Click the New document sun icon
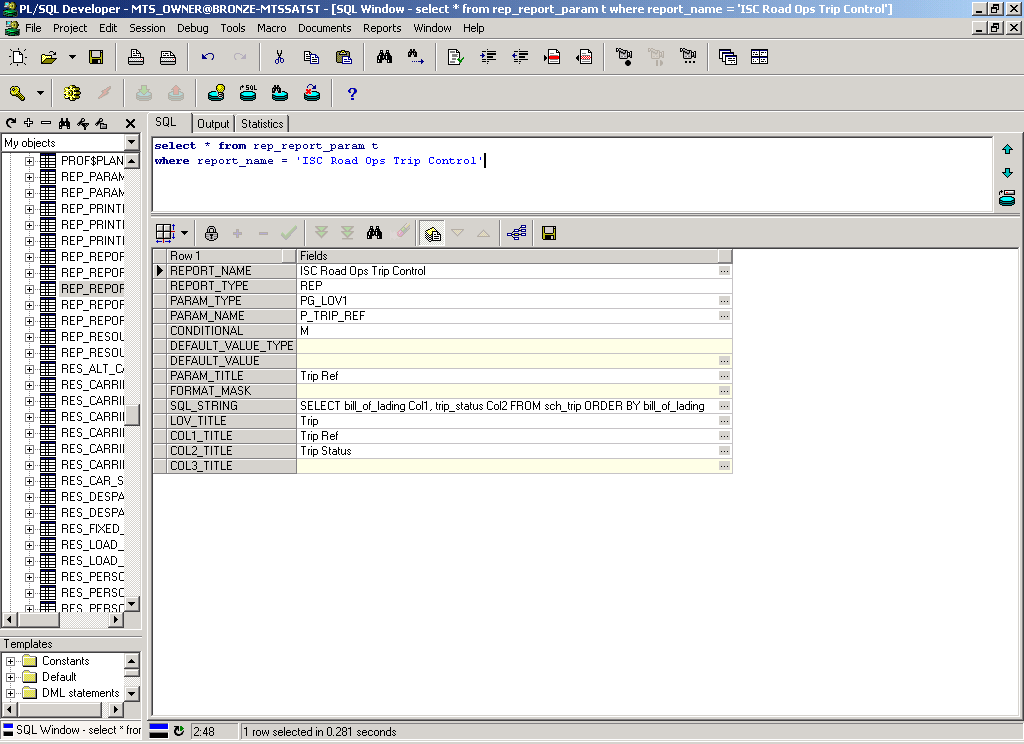Viewport: 1024px width, 744px height. [x=18, y=57]
